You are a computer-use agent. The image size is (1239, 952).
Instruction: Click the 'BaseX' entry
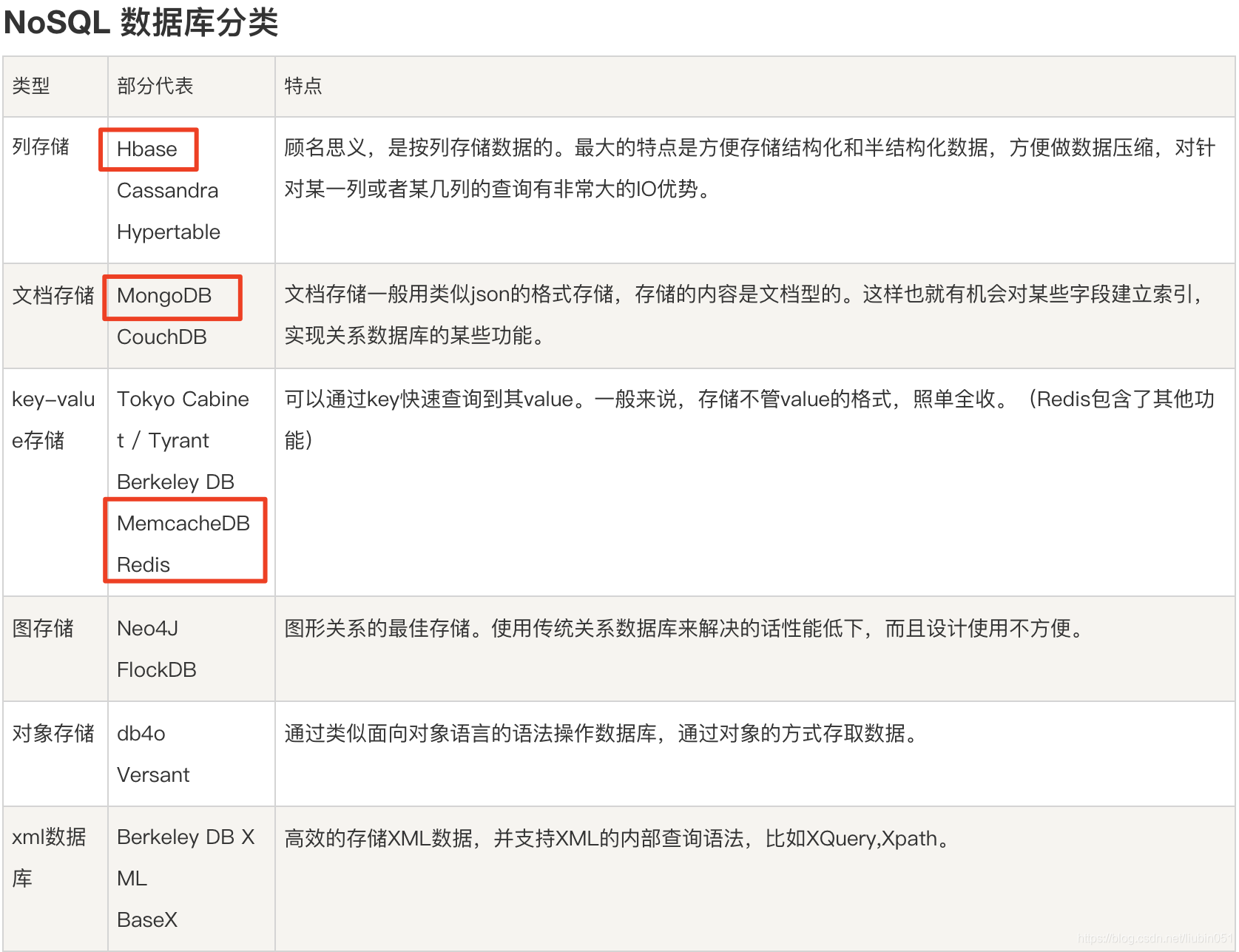coord(147,919)
